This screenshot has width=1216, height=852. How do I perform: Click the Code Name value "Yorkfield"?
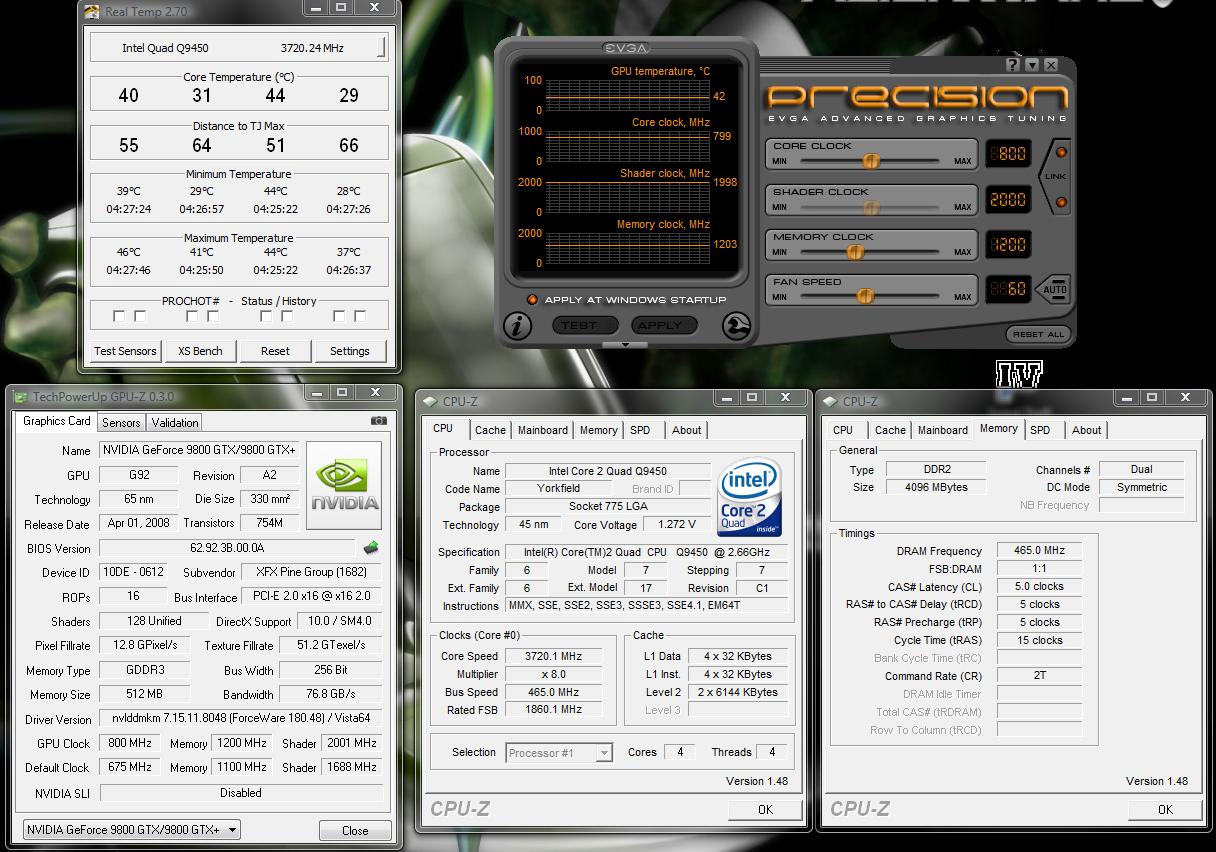557,489
